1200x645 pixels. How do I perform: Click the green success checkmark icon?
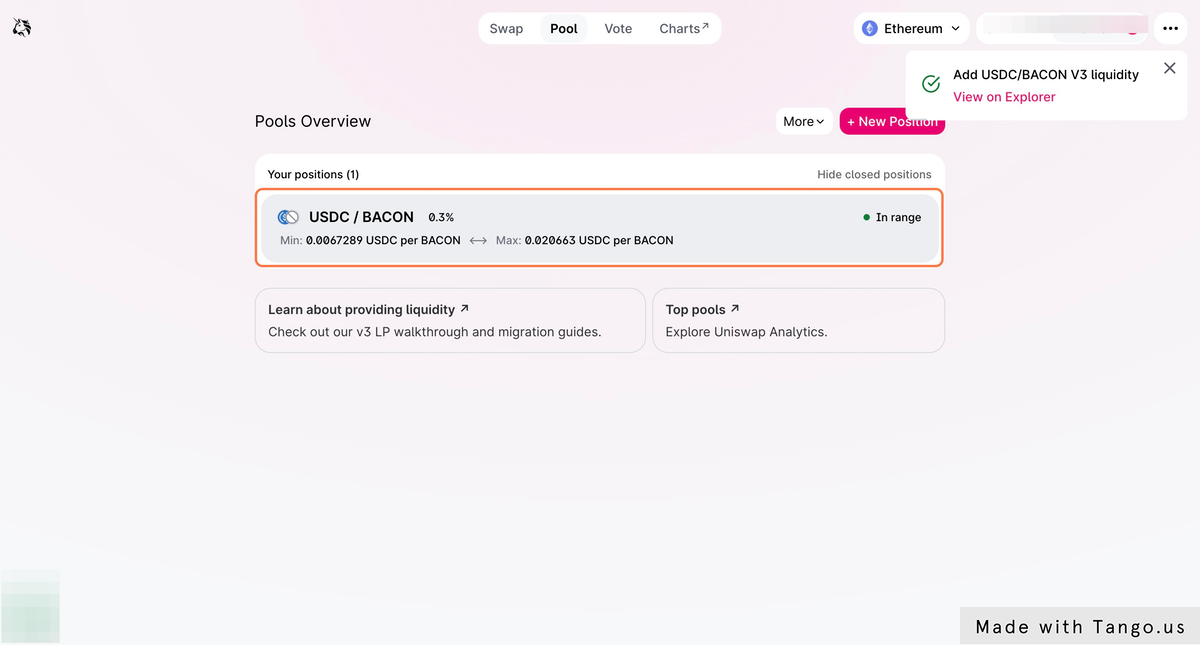coord(931,84)
